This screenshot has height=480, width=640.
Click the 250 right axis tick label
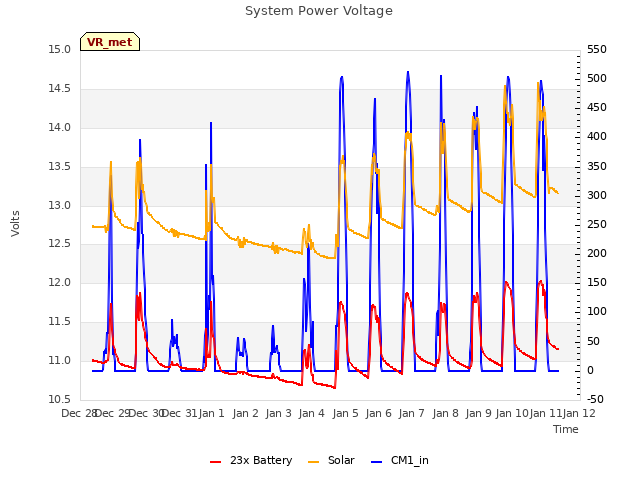click(597, 224)
